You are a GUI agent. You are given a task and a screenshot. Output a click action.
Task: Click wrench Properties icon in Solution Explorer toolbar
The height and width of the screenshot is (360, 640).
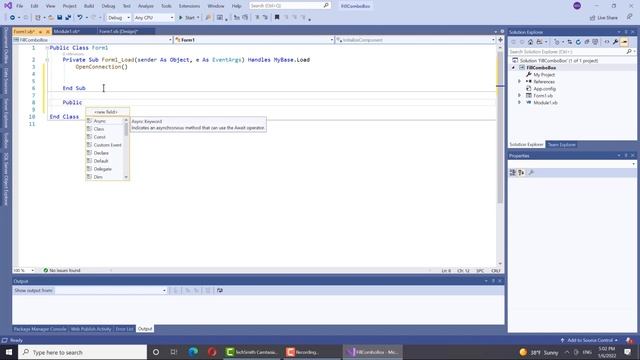(x=615, y=42)
